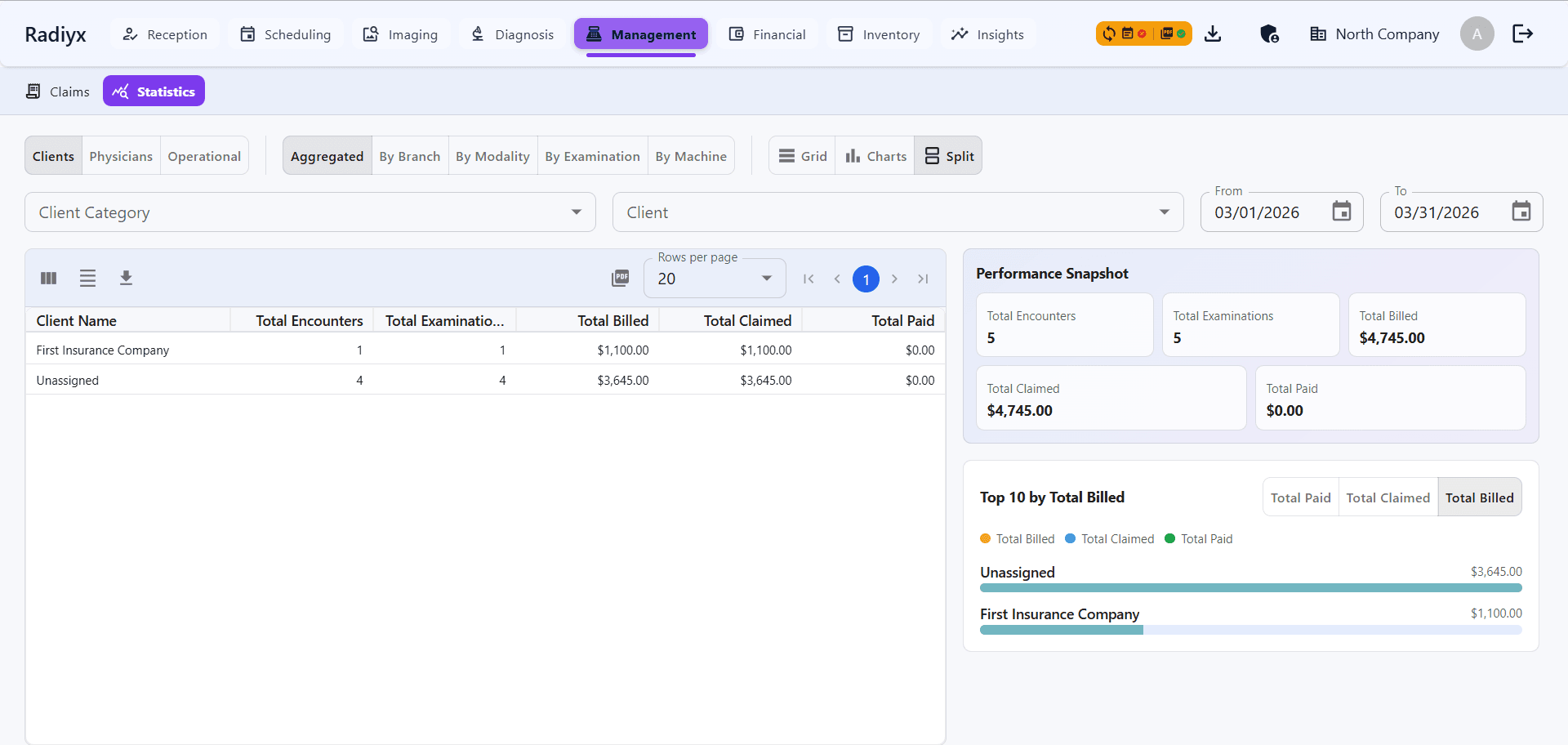Go to the next table page

coord(895,279)
